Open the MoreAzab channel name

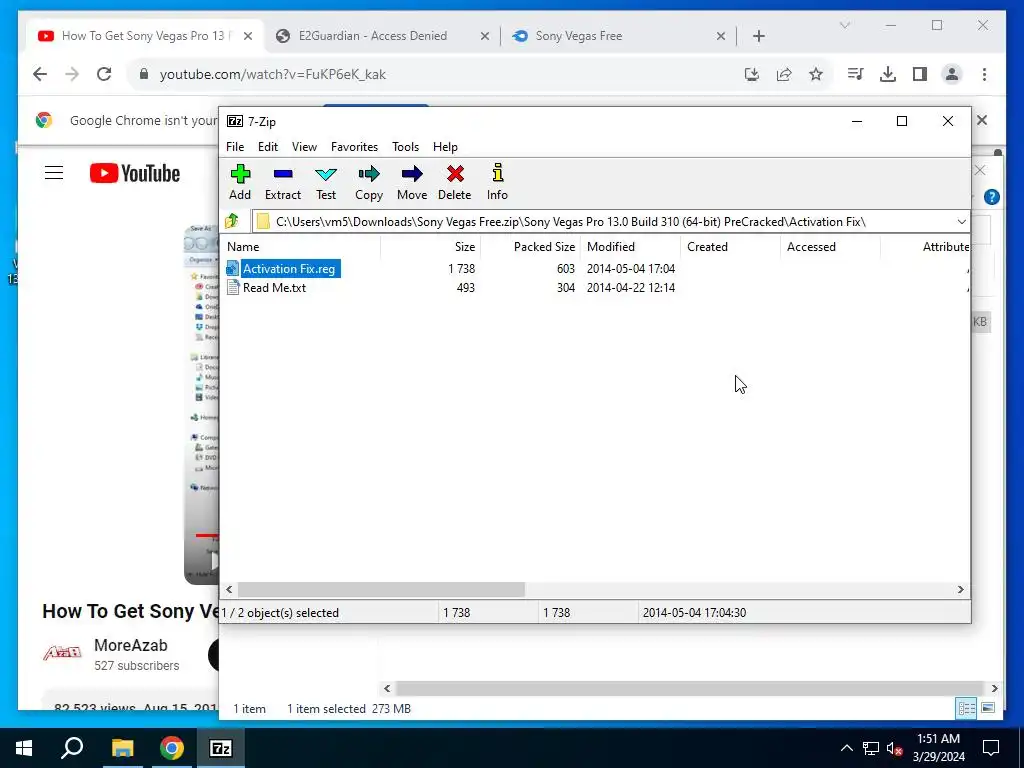click(131, 645)
